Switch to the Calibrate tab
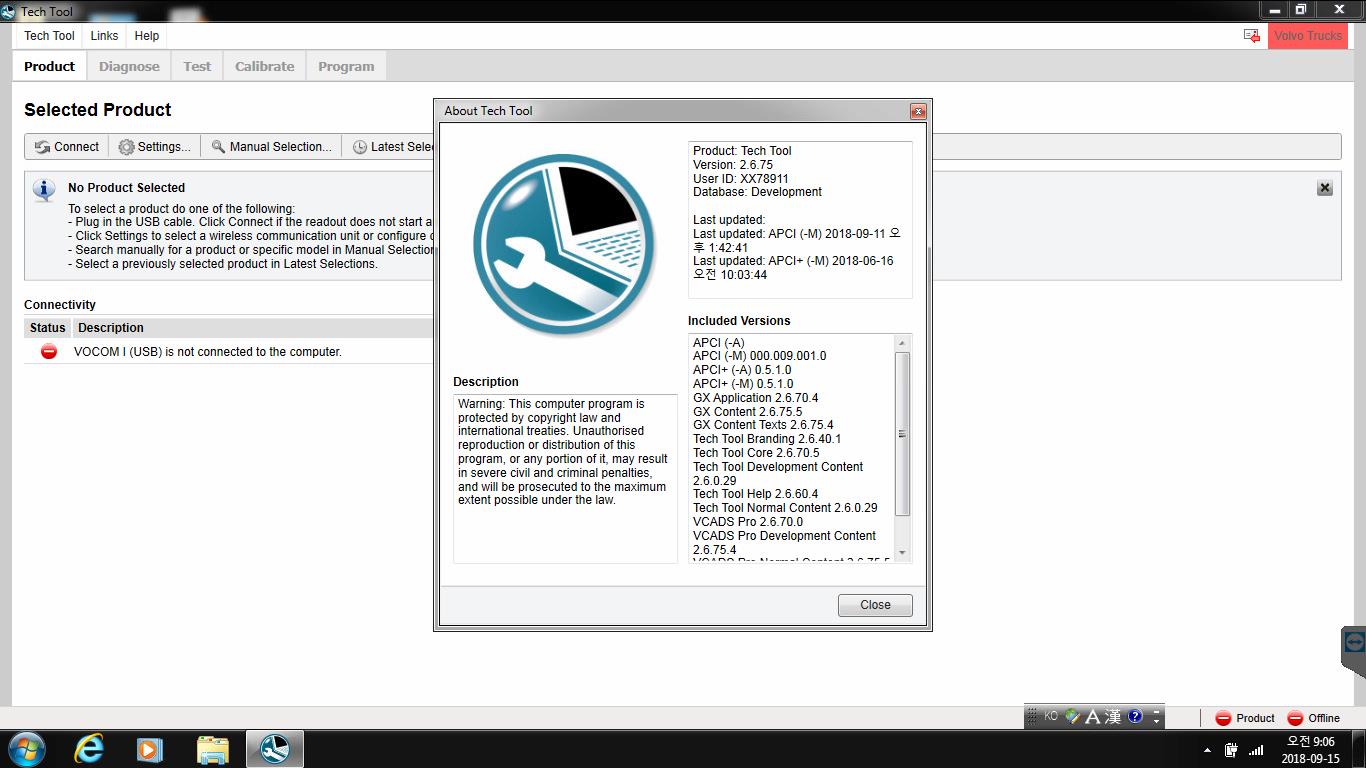 tap(265, 67)
